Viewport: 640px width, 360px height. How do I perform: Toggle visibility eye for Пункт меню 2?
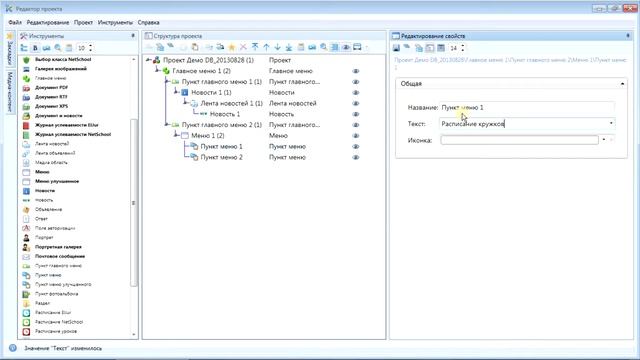(x=356, y=157)
